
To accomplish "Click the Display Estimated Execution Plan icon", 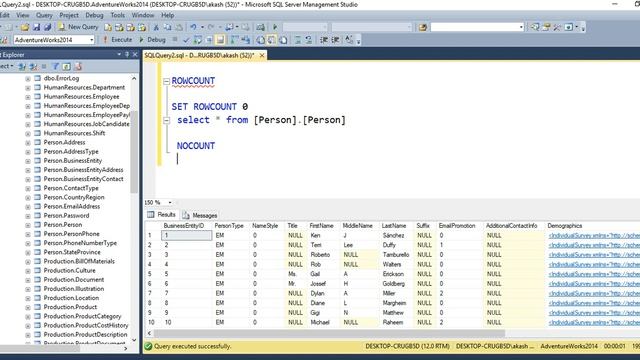I will tap(198, 40).
